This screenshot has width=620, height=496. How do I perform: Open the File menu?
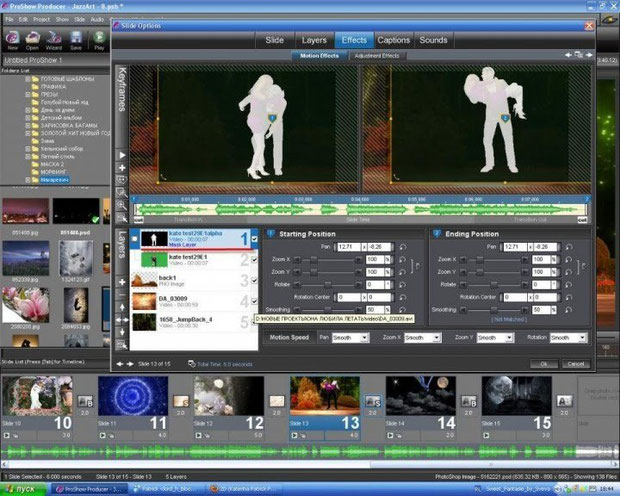coord(9,19)
